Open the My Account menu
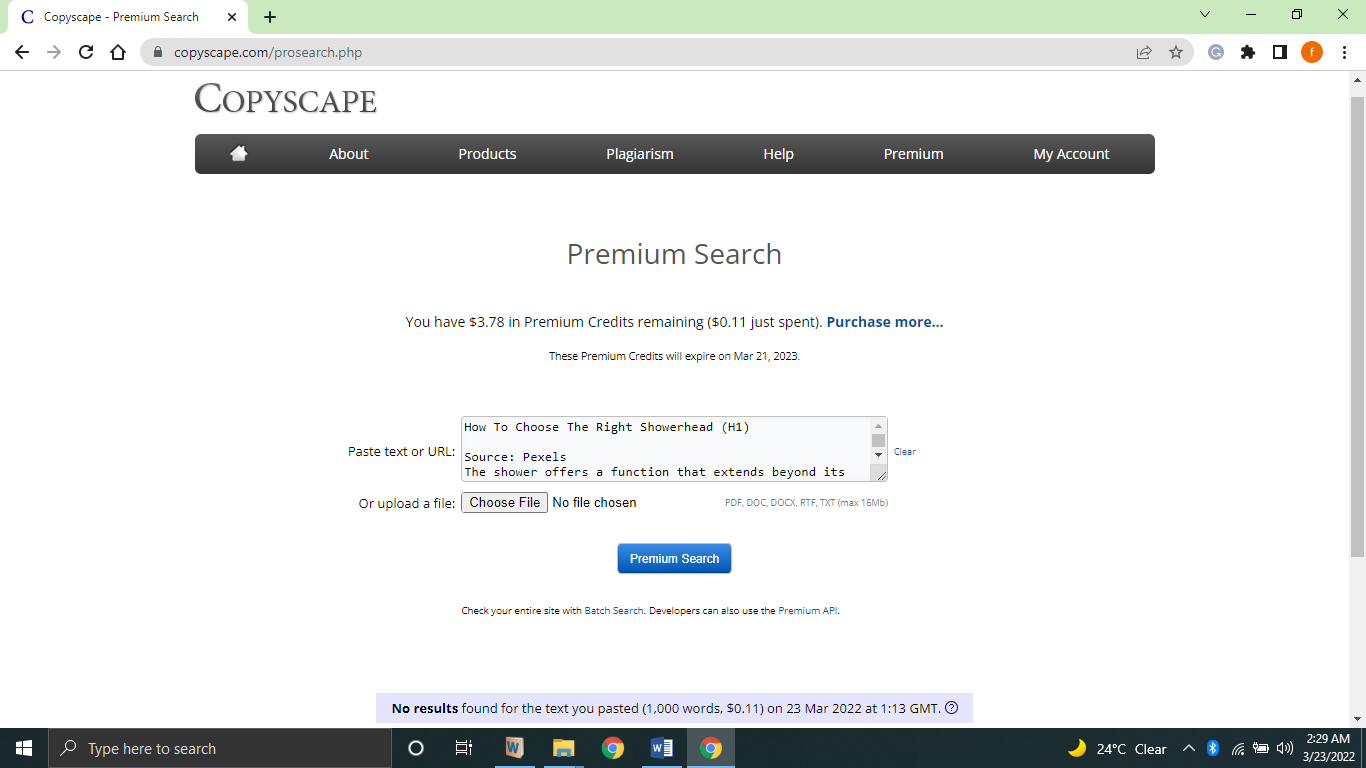1366x768 pixels. [1071, 154]
